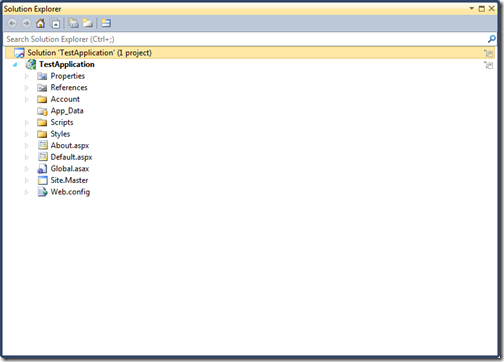504x362 pixels.
Task: Select the Default.aspx file name
Action: pyautogui.click(x=71, y=157)
